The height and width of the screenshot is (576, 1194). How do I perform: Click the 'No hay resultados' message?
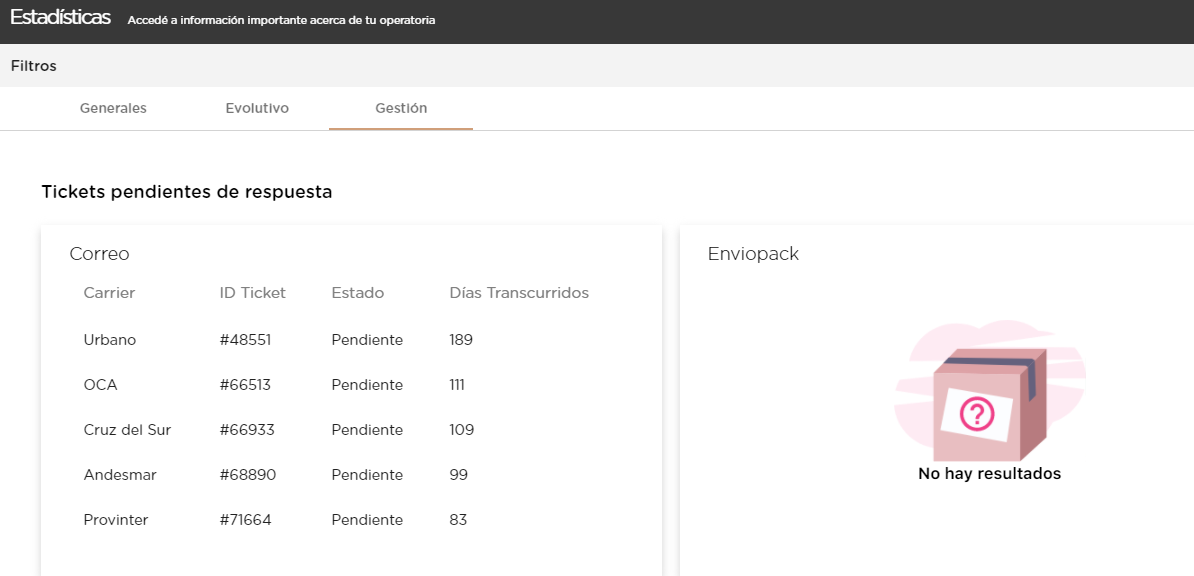[x=989, y=473]
